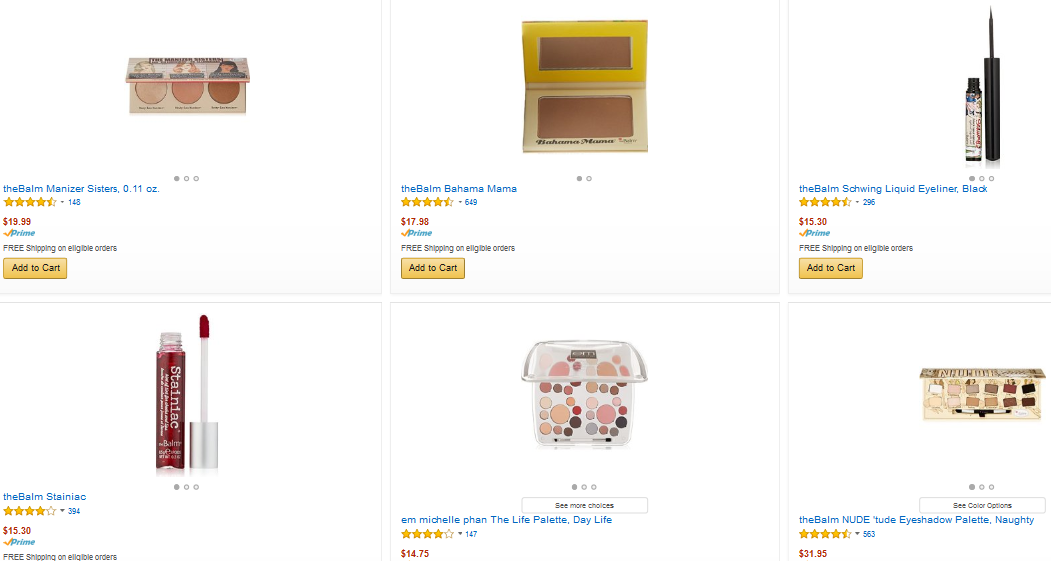Expand rating breakdown arrow for Manizer Sisters
1051x561 pixels.
[62, 202]
